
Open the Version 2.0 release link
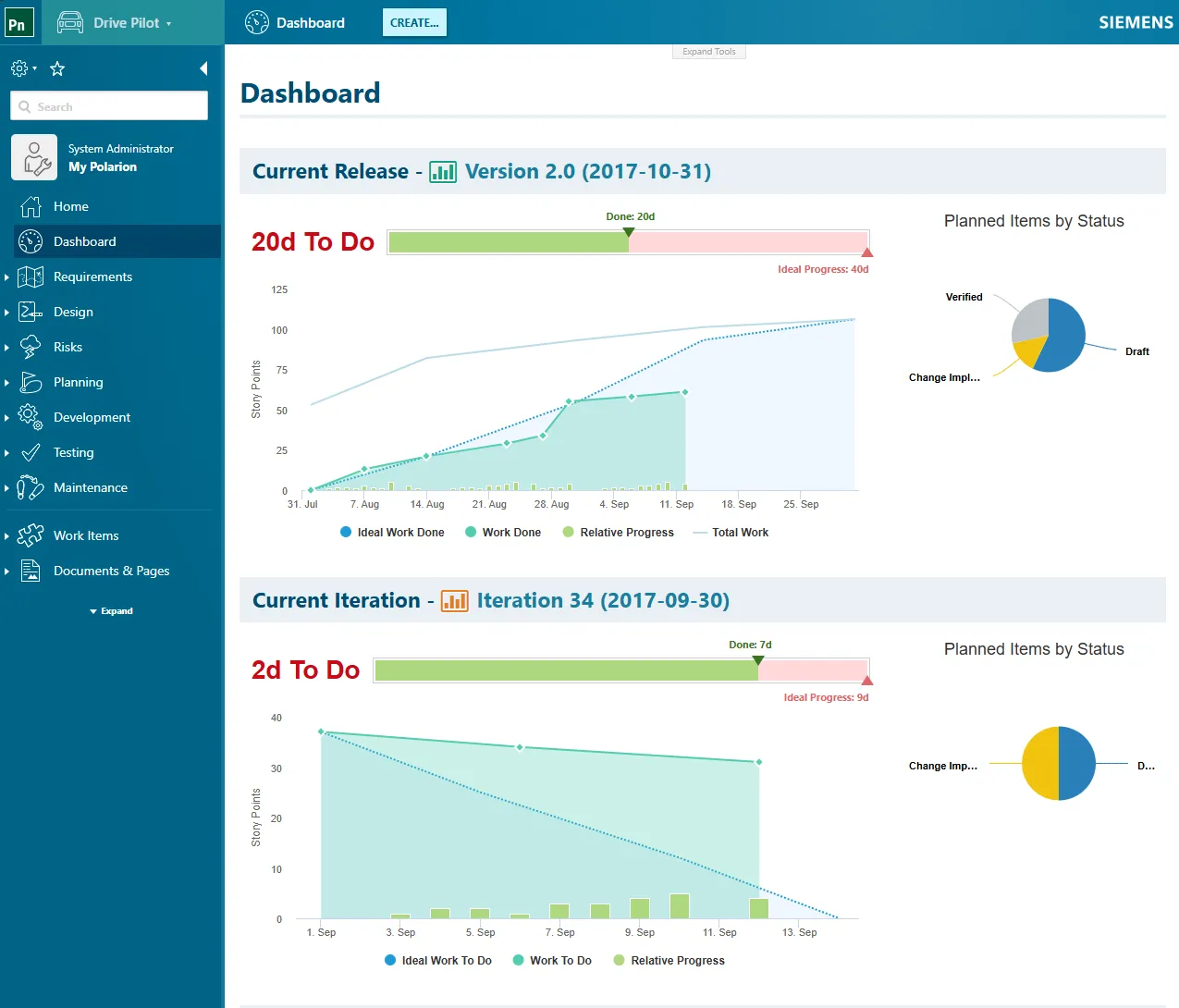[x=589, y=172]
